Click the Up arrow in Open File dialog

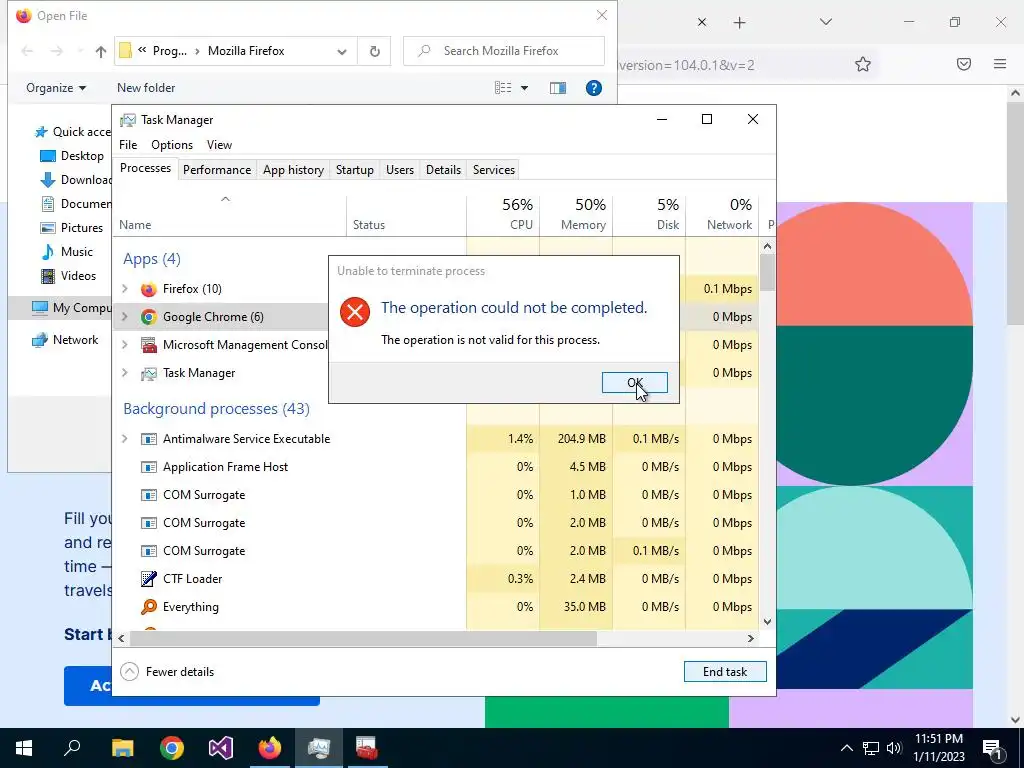click(x=101, y=51)
